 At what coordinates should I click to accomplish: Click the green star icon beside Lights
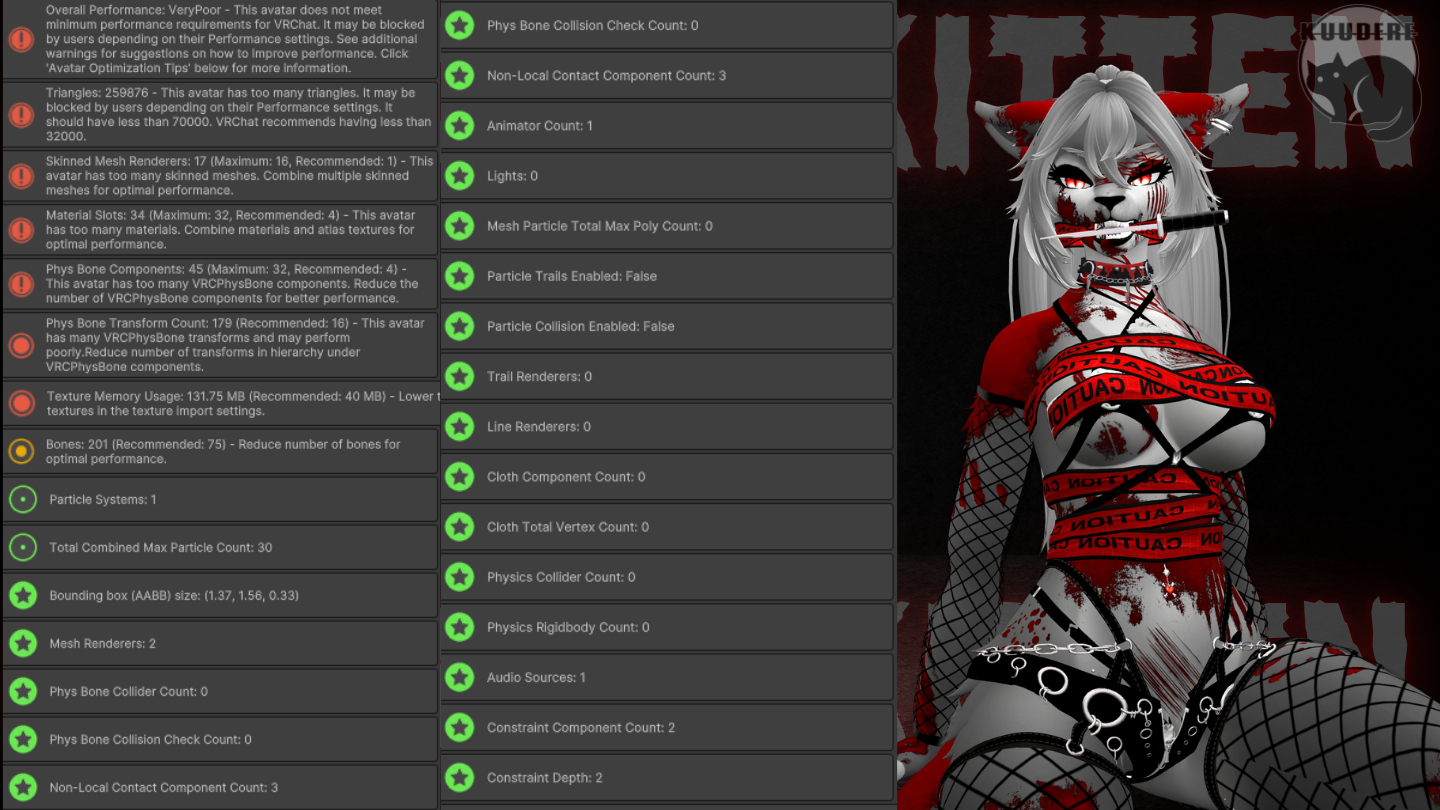point(459,176)
